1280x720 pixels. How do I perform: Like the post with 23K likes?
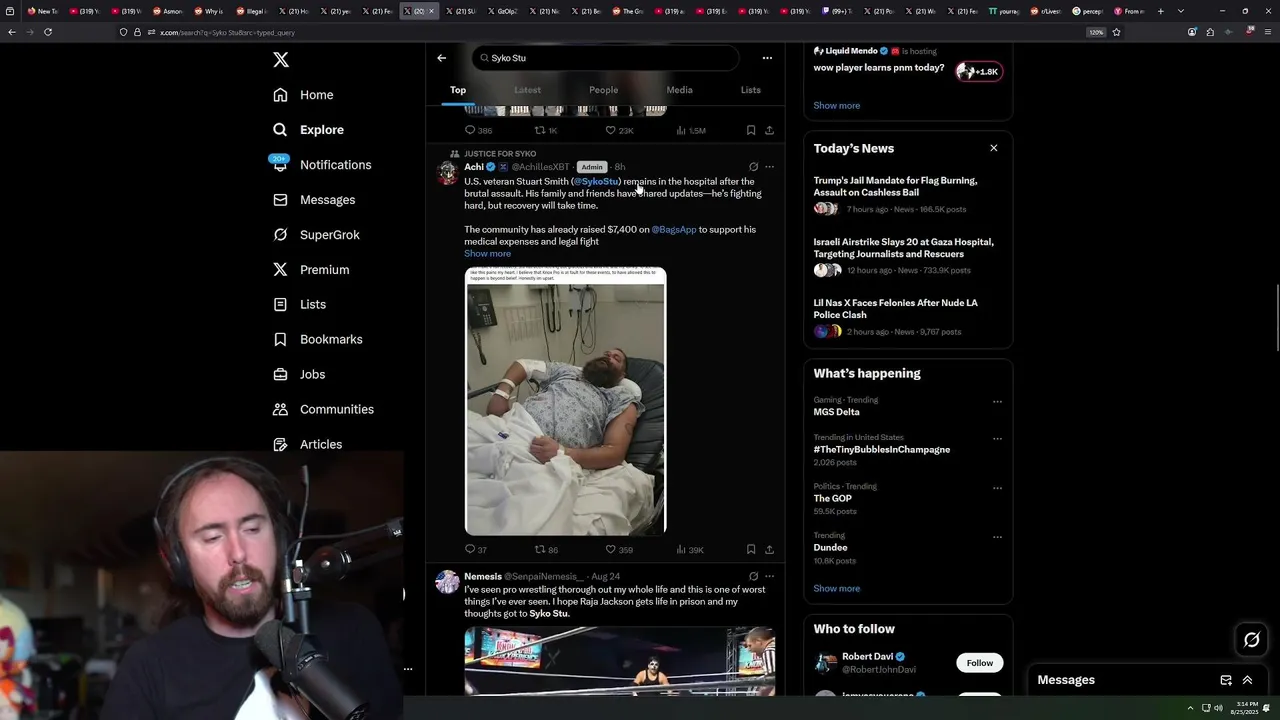tap(619, 130)
